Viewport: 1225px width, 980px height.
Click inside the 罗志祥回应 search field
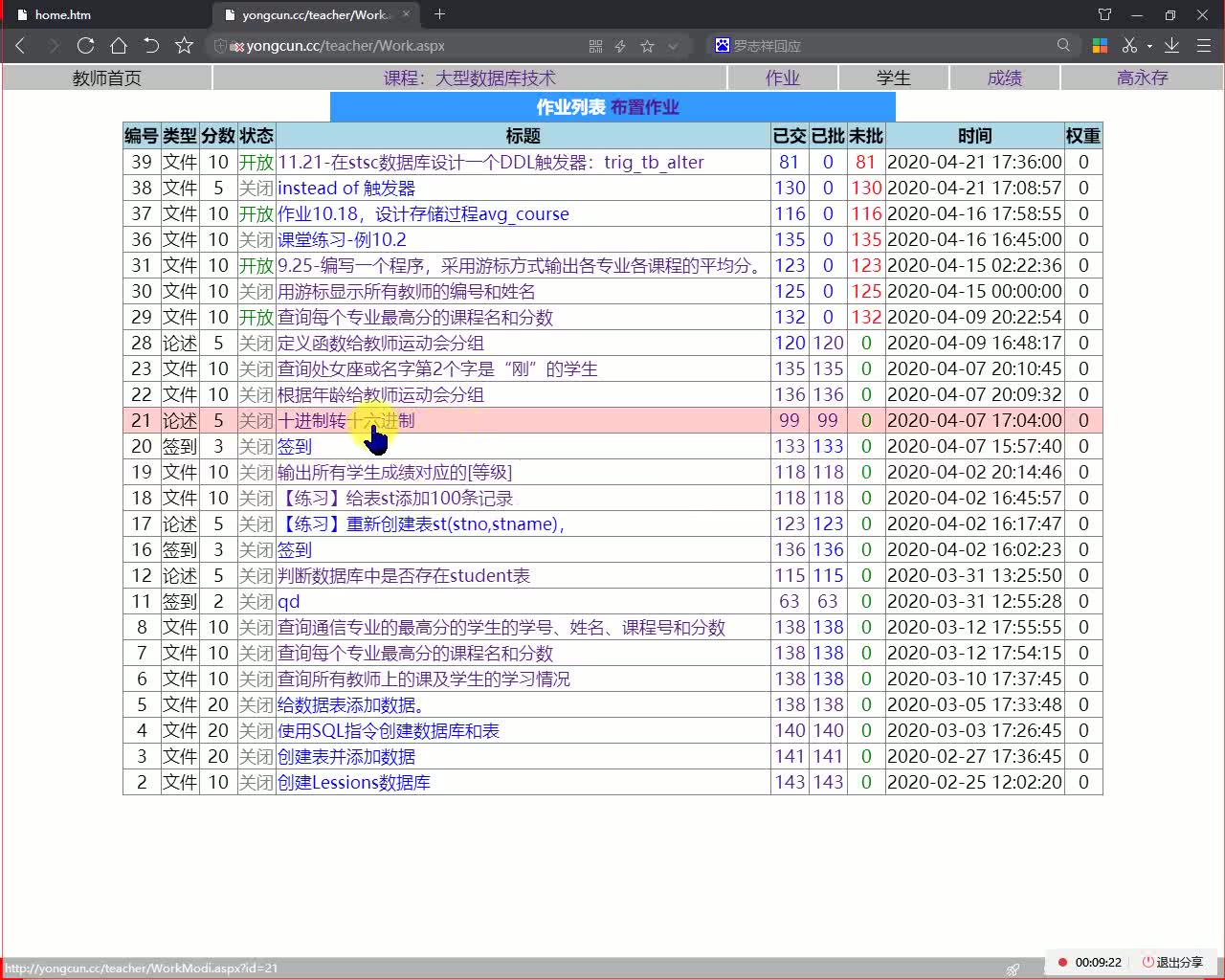861,45
